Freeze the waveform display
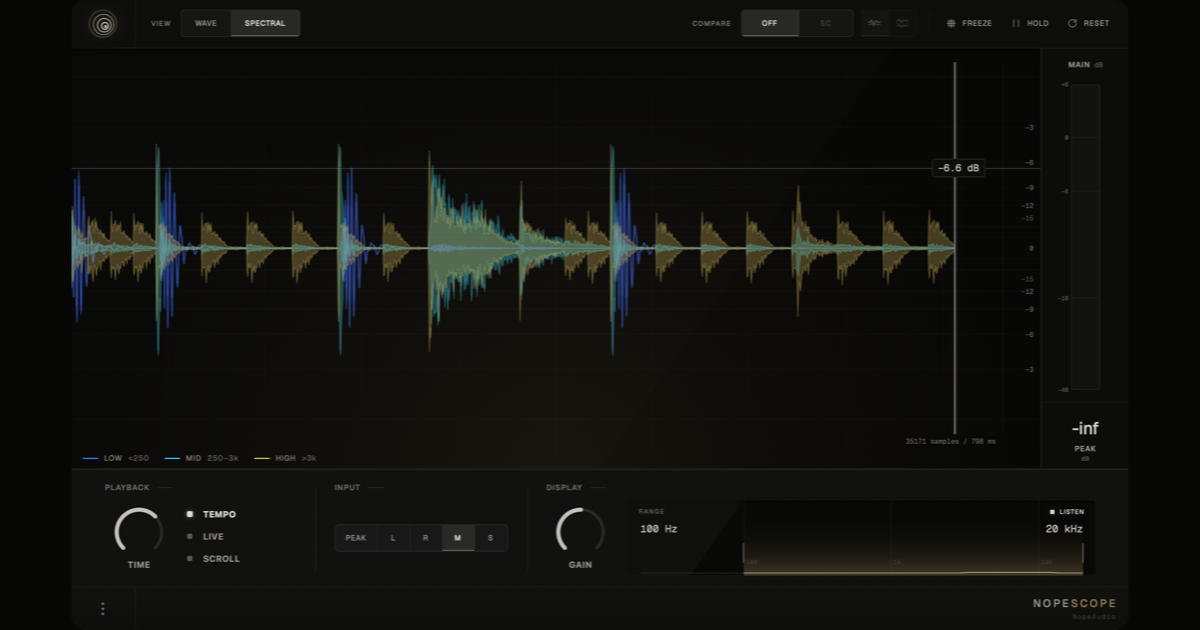 [970, 23]
